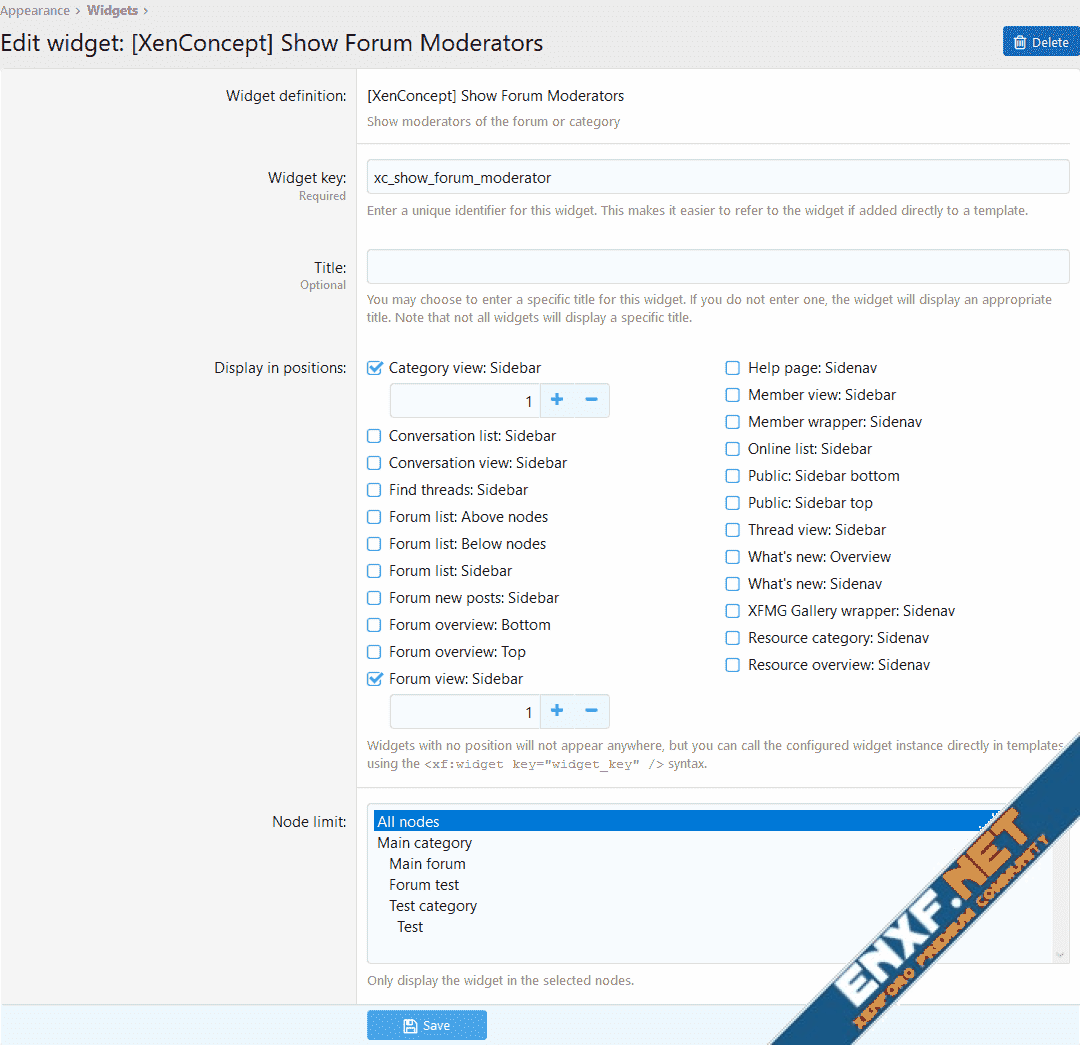Go to Appearance breadcrumb link

coord(35,11)
